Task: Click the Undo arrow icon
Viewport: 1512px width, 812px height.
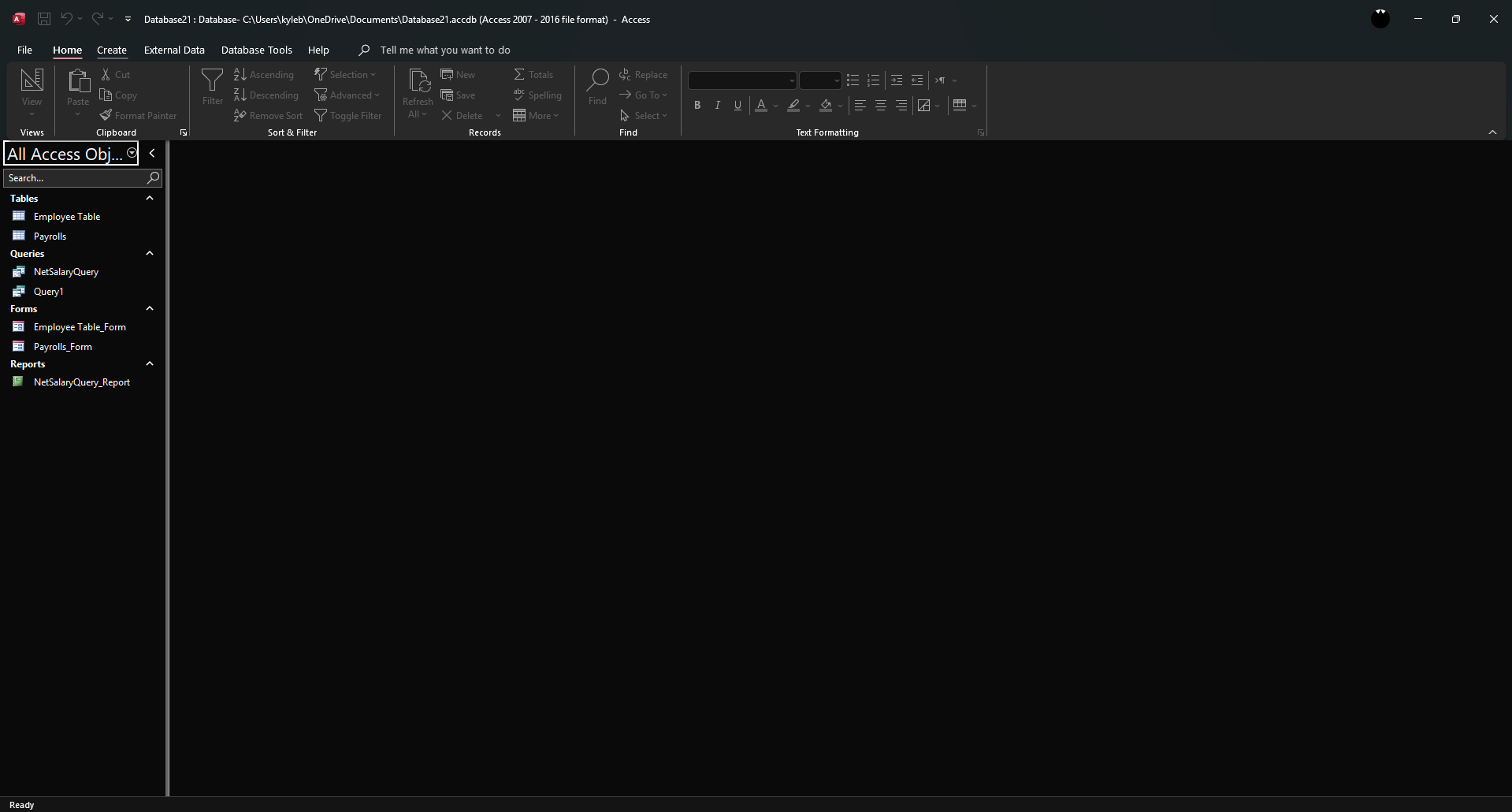Action: [66, 19]
